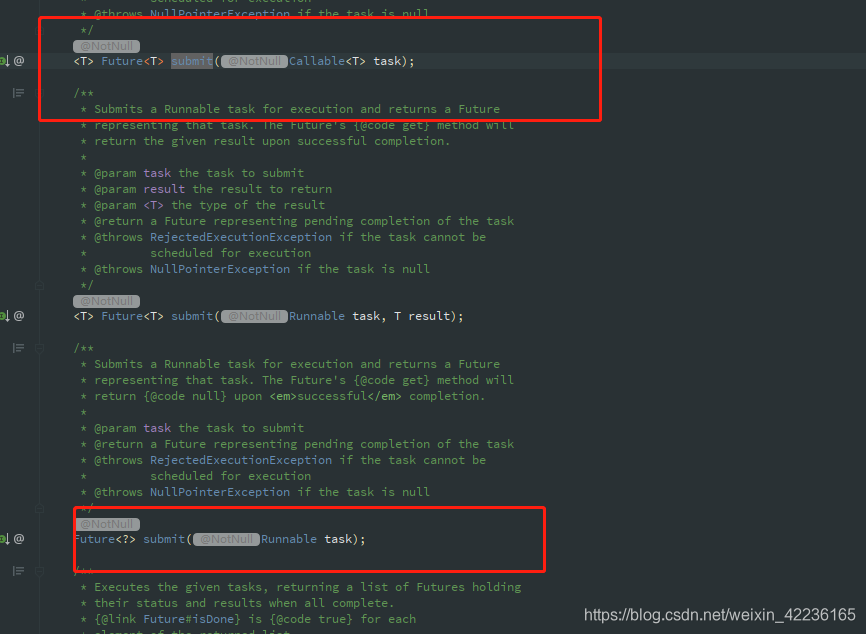Click '{@code true}' in the Executes doc comment
The image size is (866, 634).
click(x=311, y=619)
